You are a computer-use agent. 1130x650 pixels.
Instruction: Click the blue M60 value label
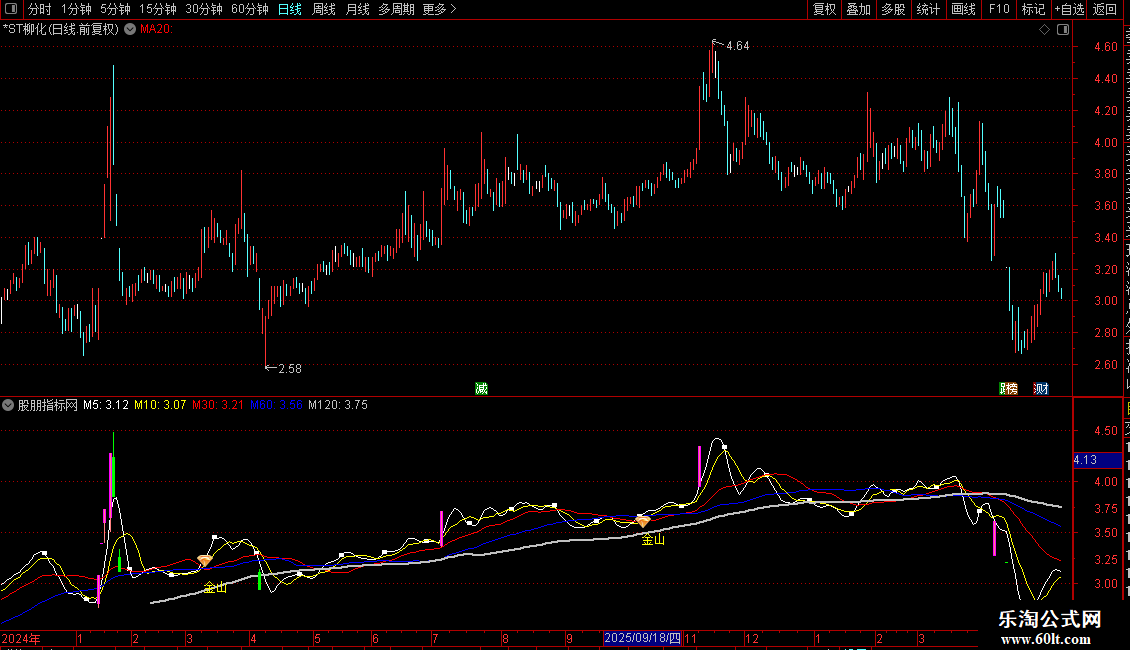[x=276, y=405]
